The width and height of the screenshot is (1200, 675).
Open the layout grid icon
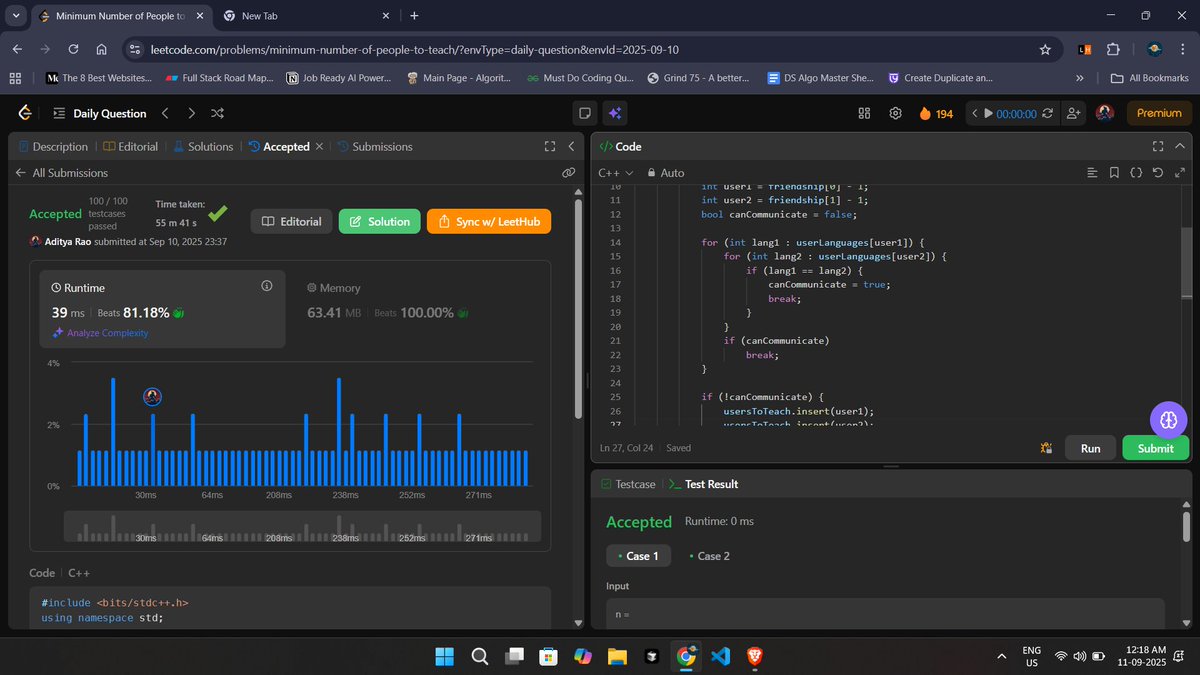click(865, 113)
